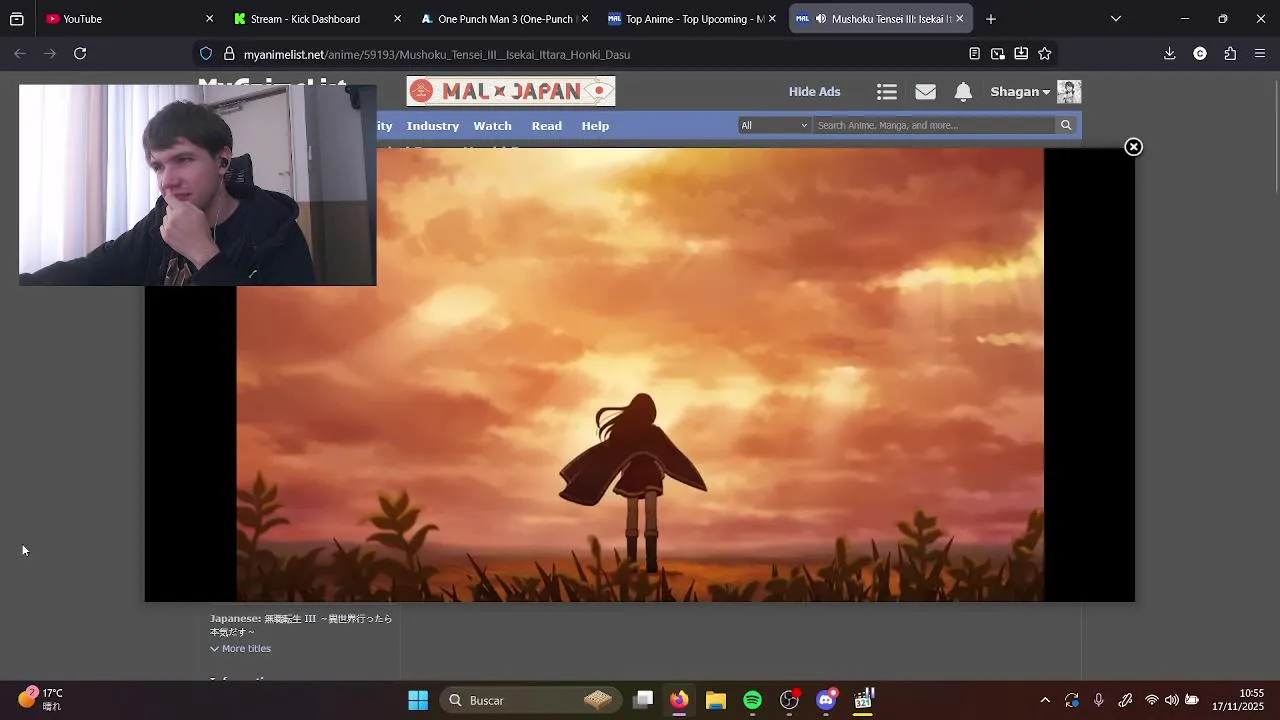
Task: Close the Top Anime tab
Action: [x=772, y=19]
